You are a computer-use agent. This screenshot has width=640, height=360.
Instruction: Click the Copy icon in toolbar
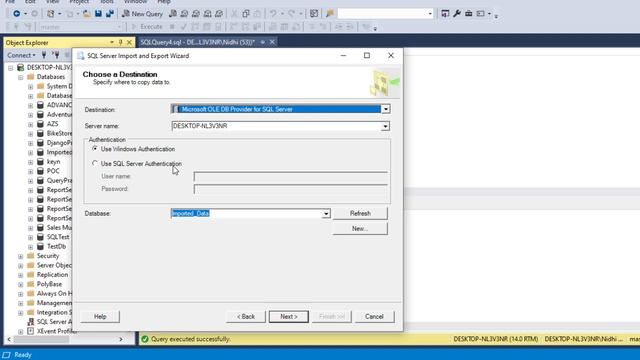click(246, 14)
